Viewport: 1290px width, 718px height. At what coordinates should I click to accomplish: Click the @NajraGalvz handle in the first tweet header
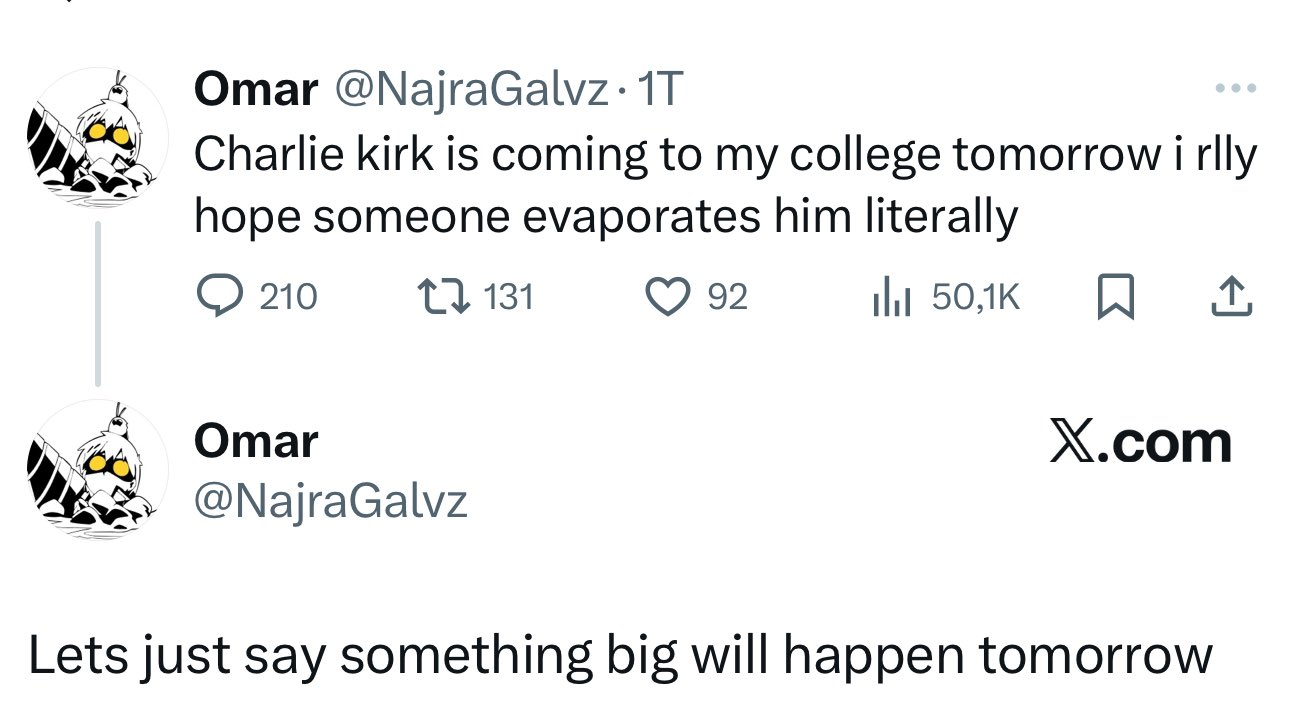pyautogui.click(x=468, y=91)
